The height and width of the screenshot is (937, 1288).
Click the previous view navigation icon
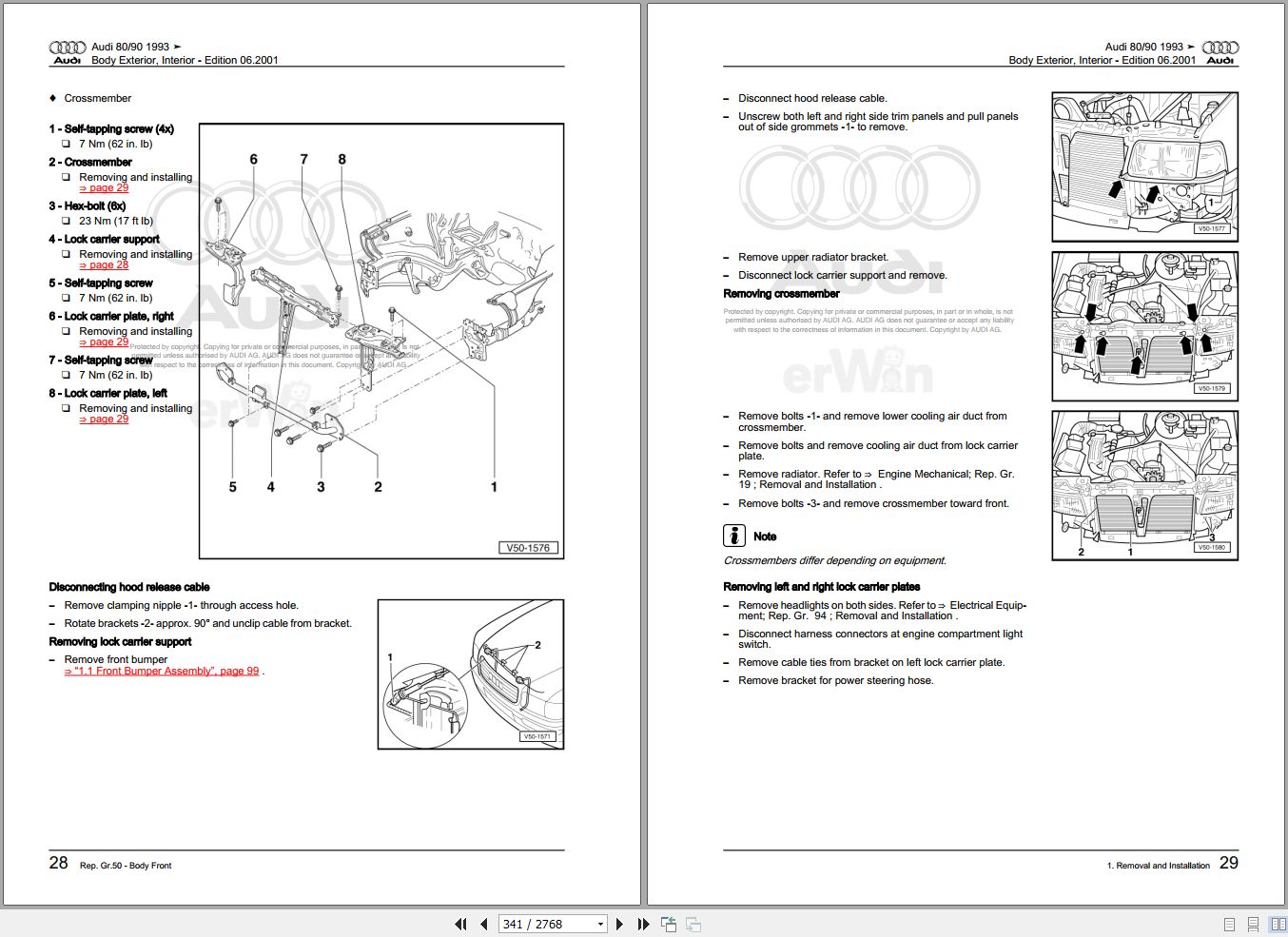pyautogui.click(x=669, y=924)
